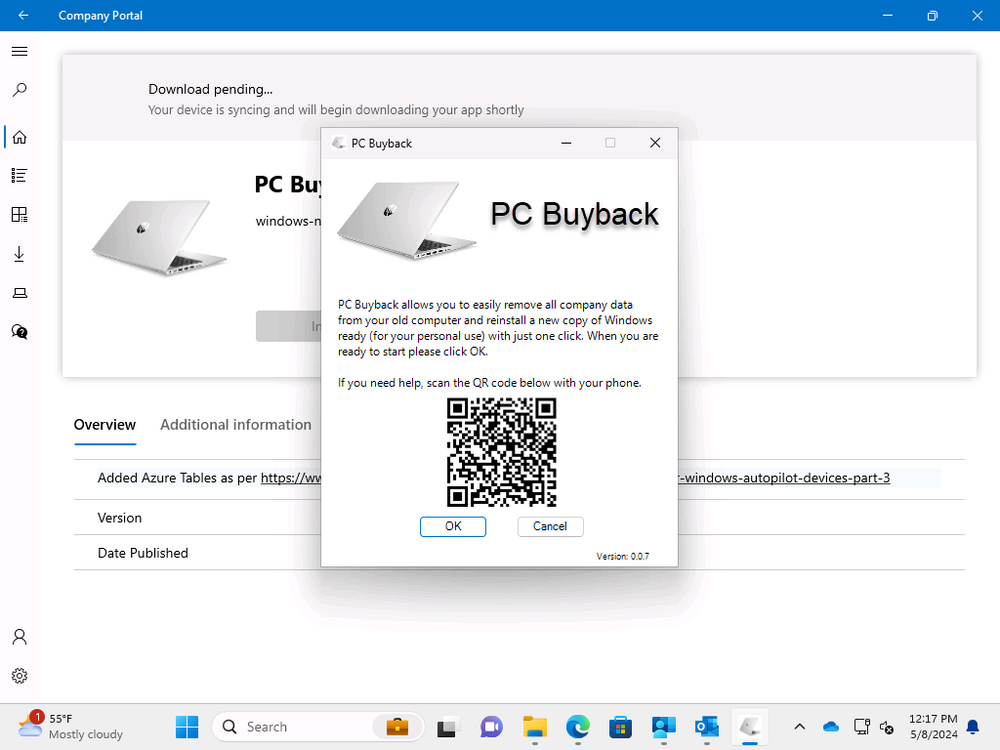Open the notification bell
The image size is (1000, 750).
(x=973, y=726)
